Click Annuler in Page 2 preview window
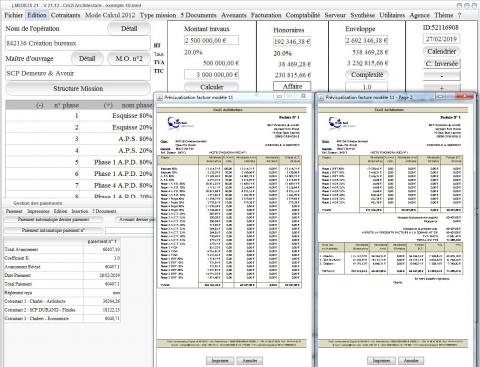480x367 pixels. [x=411, y=361]
